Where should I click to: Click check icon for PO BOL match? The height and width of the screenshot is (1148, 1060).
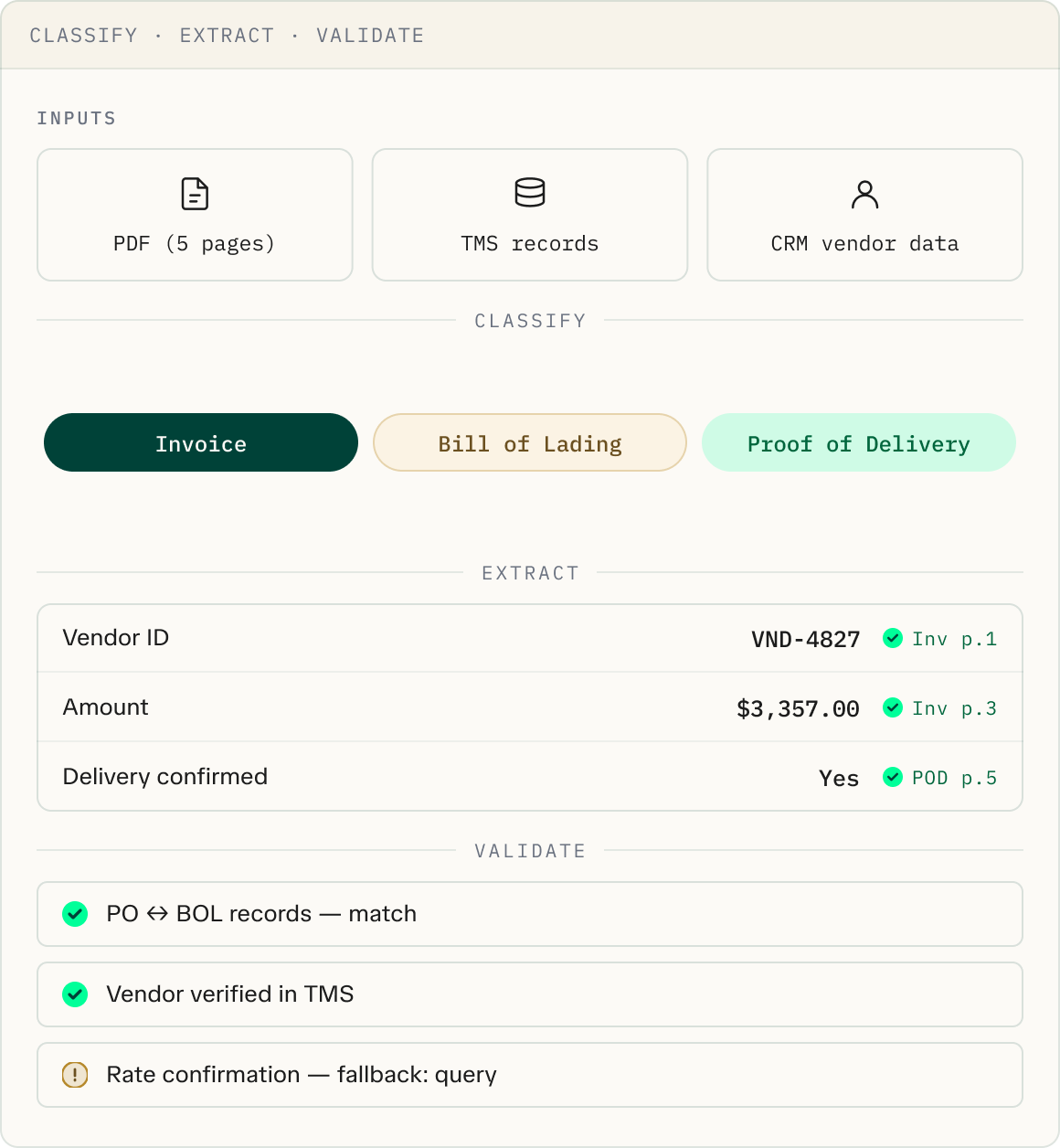(75, 914)
